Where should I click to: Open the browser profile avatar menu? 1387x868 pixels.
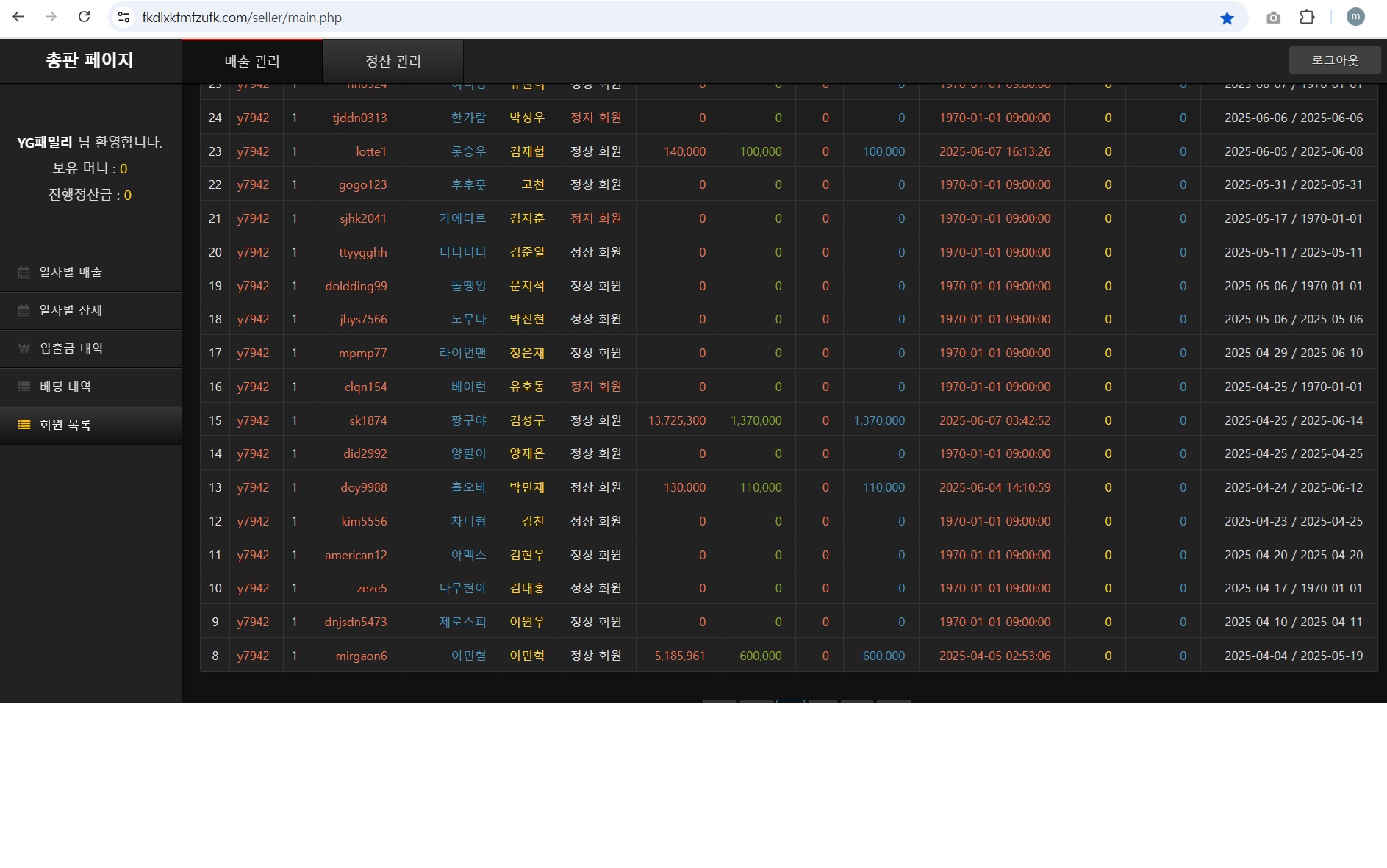[1355, 17]
